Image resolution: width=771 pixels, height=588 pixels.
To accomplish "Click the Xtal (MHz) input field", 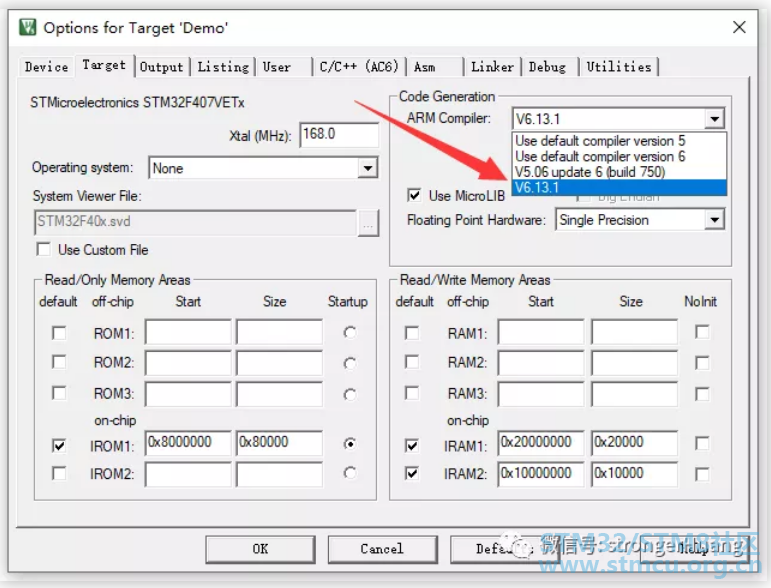I will [x=339, y=134].
